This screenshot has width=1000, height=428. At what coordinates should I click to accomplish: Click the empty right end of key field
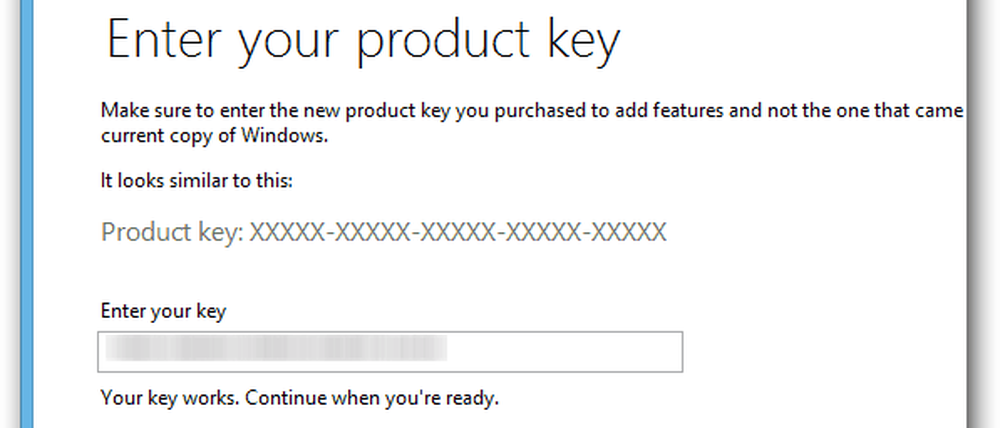(565, 352)
